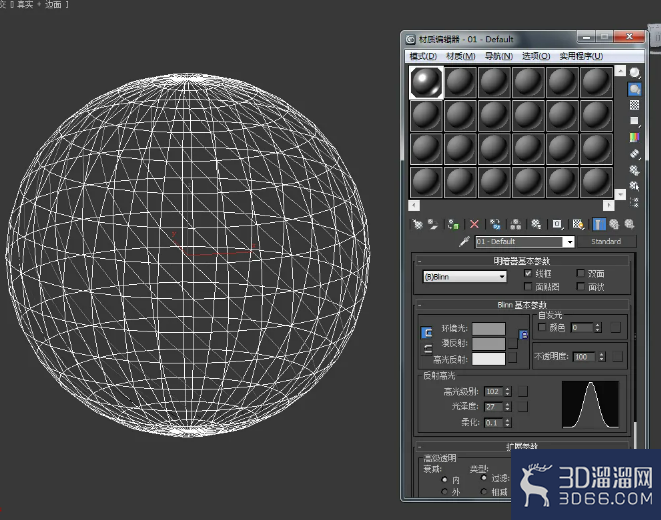Open the 模式(D) menu
The height and width of the screenshot is (520, 661).
[x=423, y=56]
